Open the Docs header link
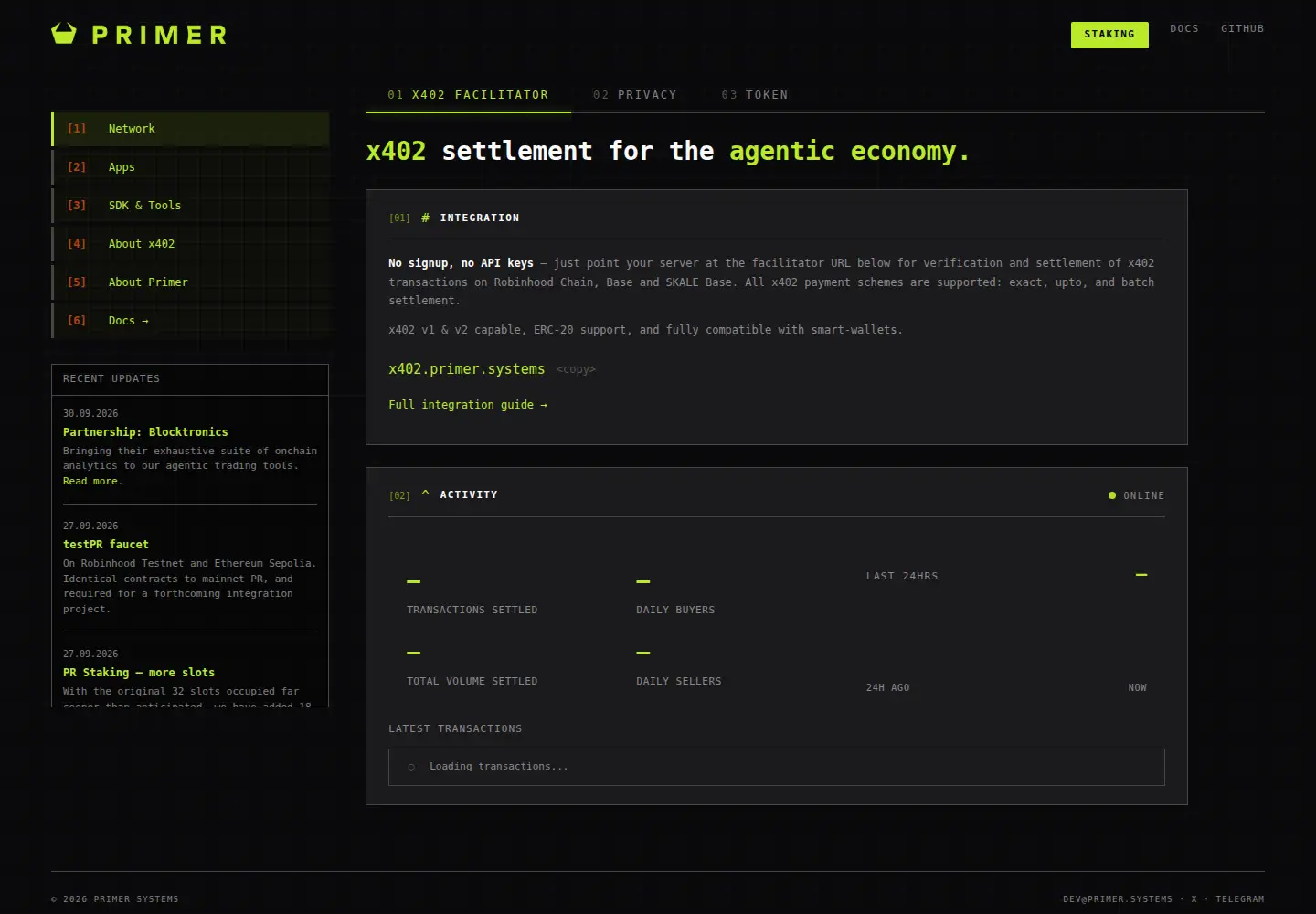 coord(1184,28)
